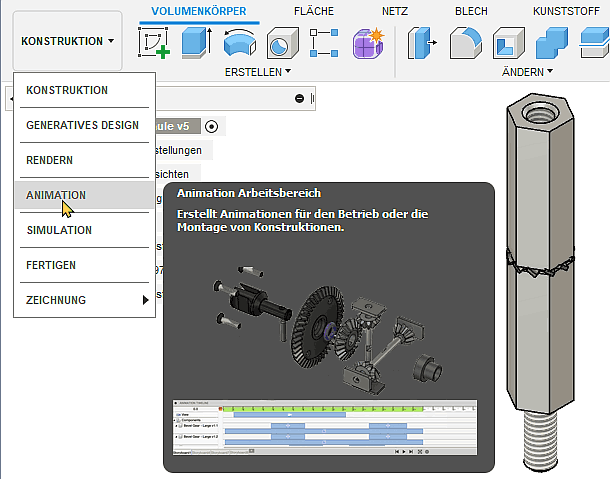Image resolution: width=610 pixels, height=479 pixels.
Task: Click the Create Sketch icon
Action: pyautogui.click(x=153, y=44)
